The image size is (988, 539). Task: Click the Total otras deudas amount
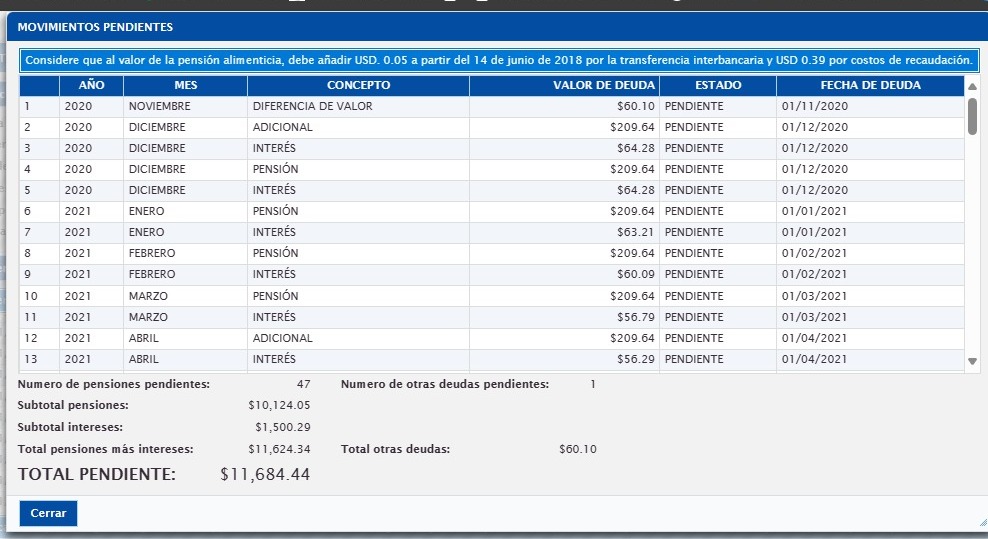point(578,449)
